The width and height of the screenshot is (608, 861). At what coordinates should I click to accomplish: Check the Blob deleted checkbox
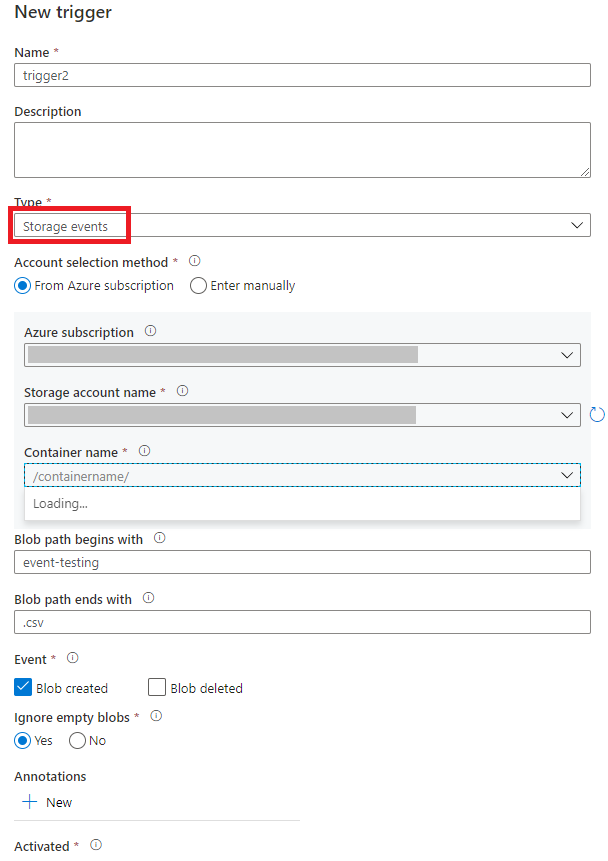coord(156,687)
